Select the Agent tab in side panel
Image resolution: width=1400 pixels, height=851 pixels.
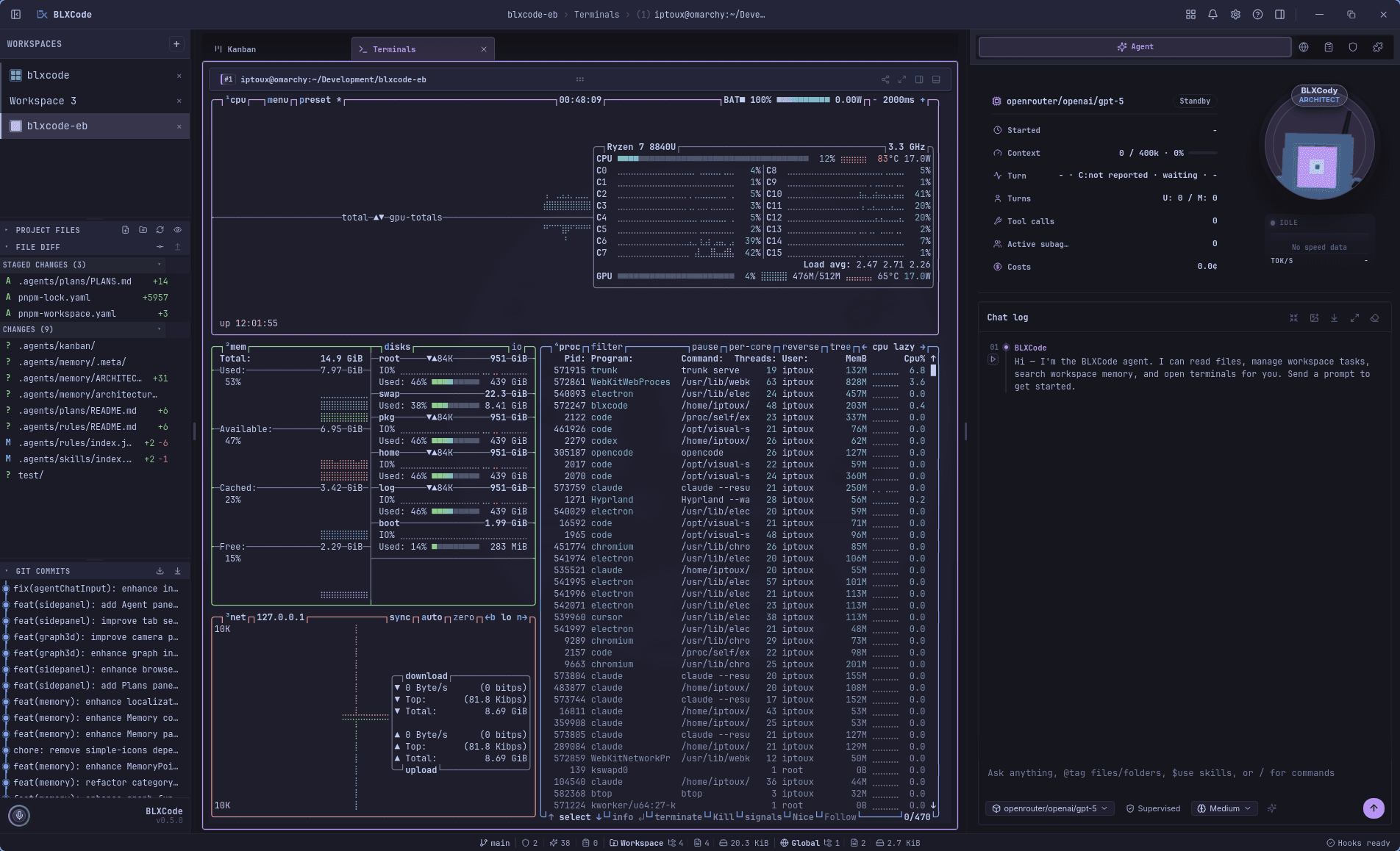pos(1135,47)
